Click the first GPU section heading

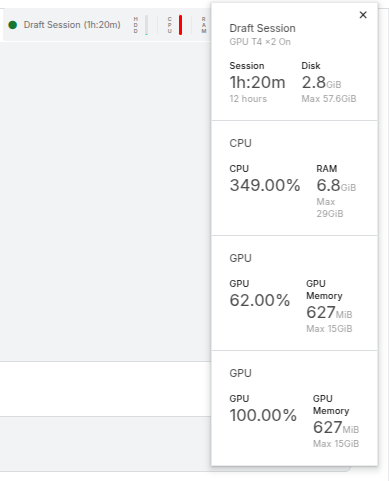(240, 258)
